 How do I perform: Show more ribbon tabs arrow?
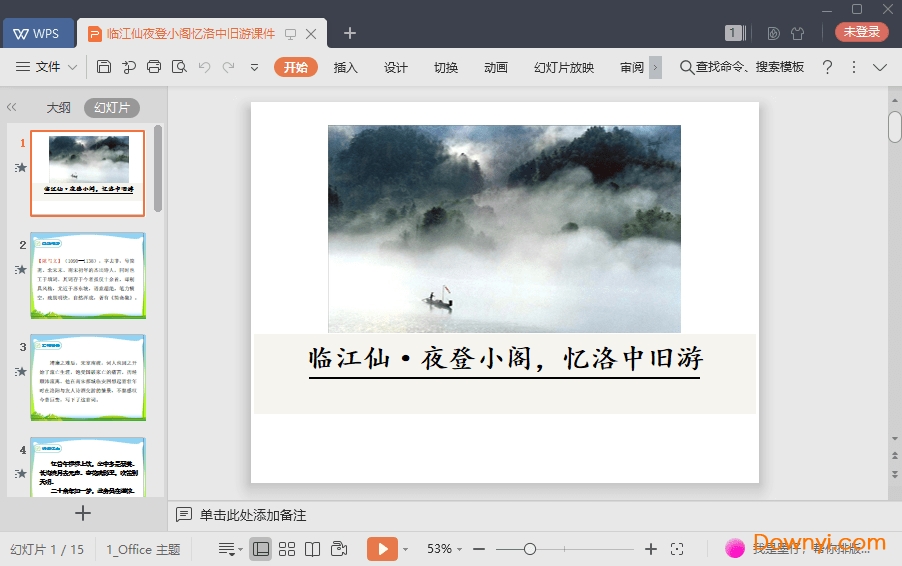(655, 67)
